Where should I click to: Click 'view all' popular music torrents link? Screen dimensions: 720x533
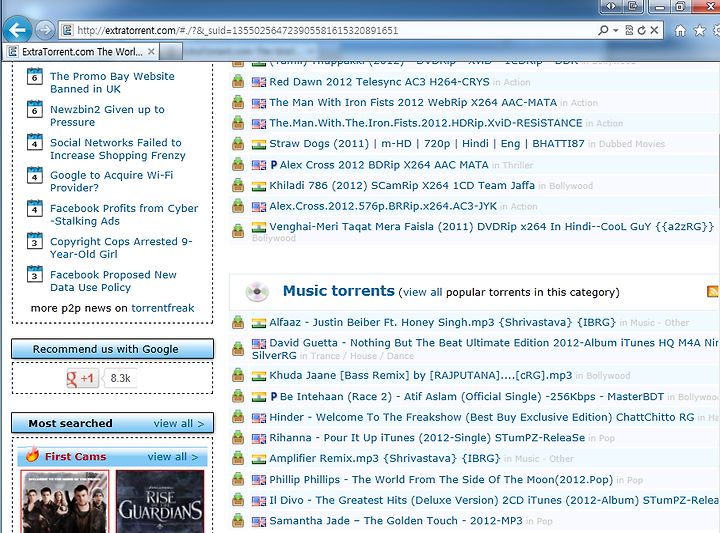tap(422, 292)
